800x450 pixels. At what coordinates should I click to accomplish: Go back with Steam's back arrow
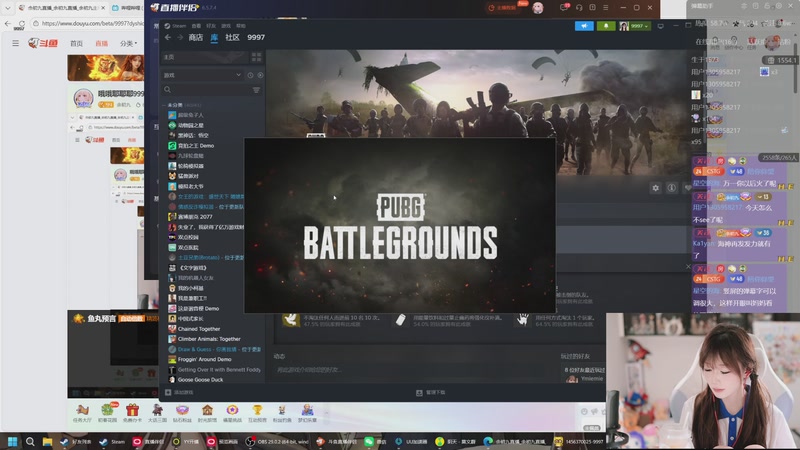click(168, 37)
